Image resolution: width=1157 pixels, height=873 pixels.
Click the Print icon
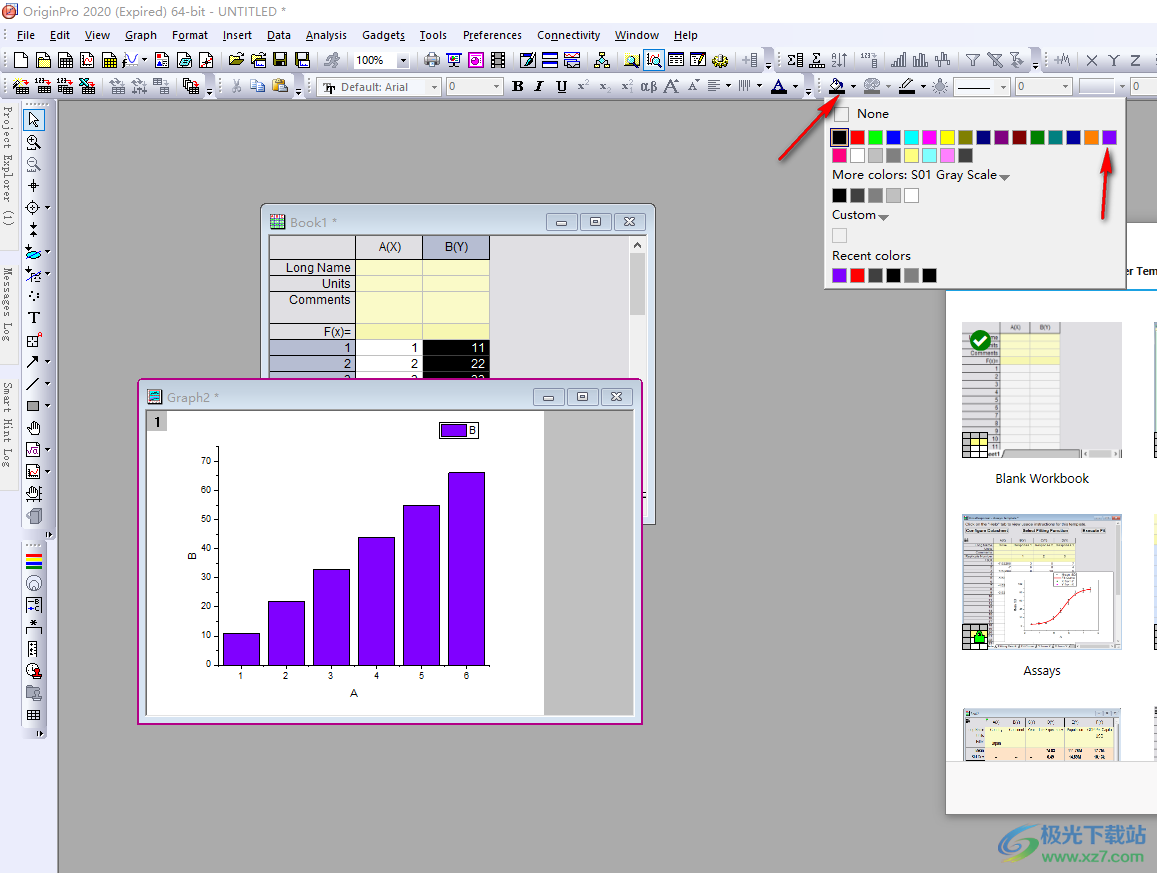(x=432, y=61)
